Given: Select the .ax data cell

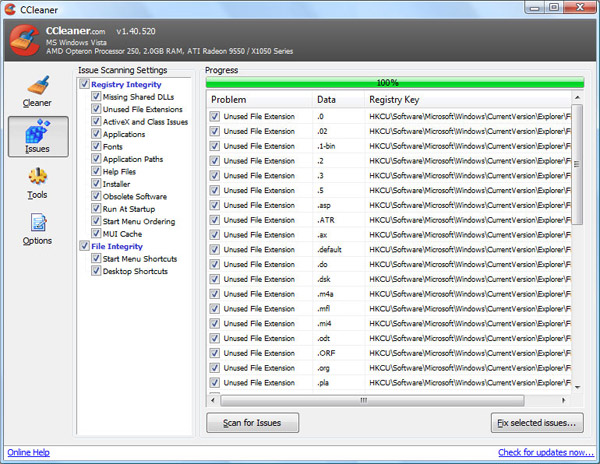Looking at the screenshot, I should point(322,235).
